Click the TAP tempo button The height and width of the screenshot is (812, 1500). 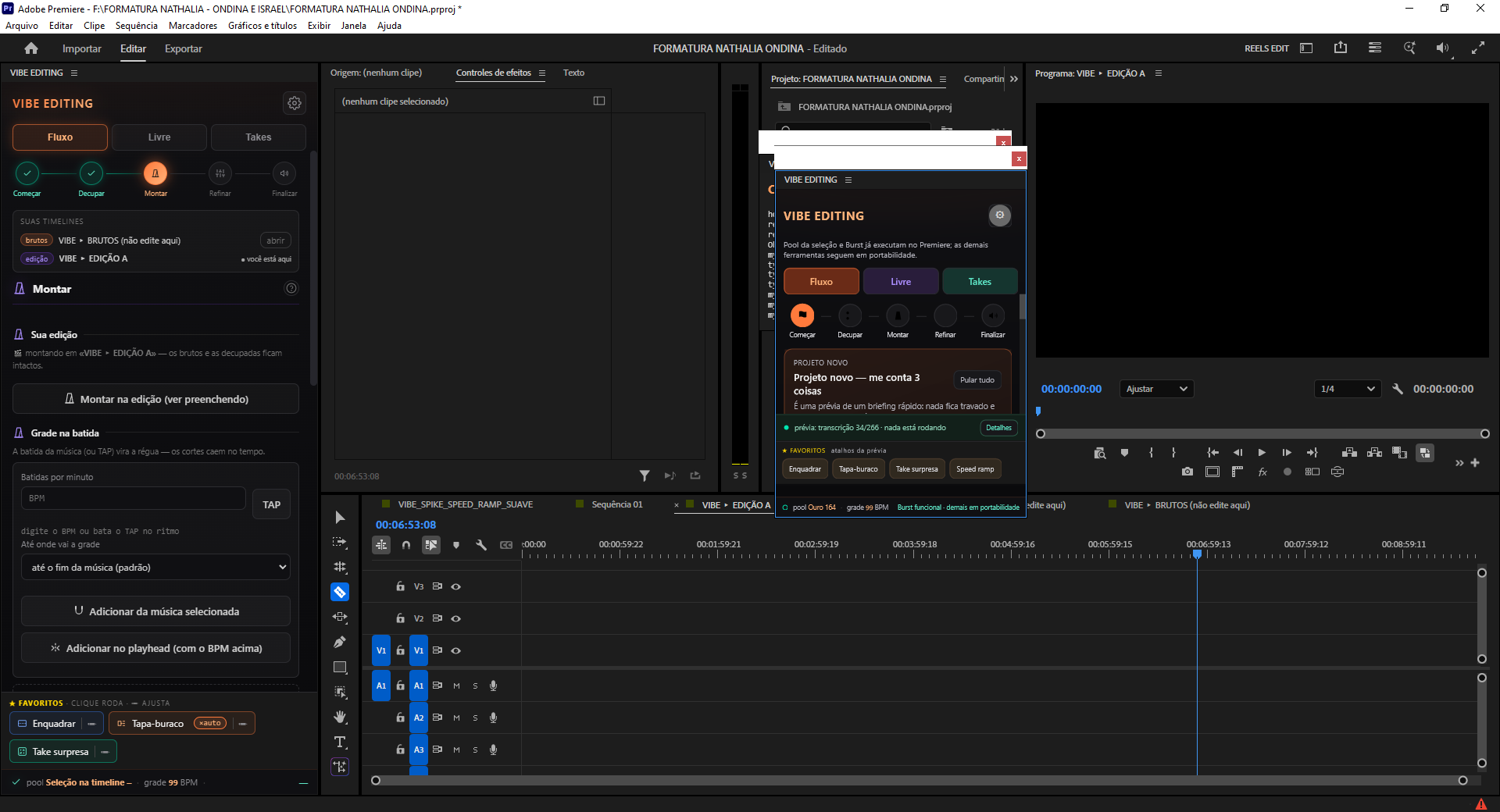click(271, 504)
